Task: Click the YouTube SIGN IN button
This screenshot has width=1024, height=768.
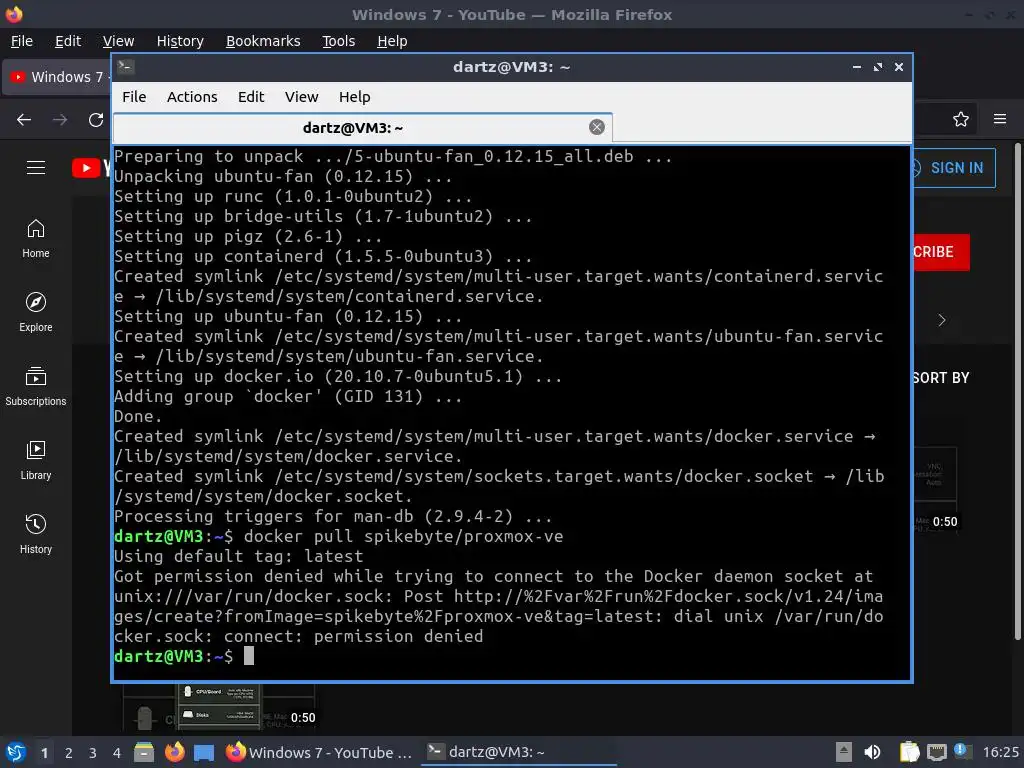Action: pos(954,168)
